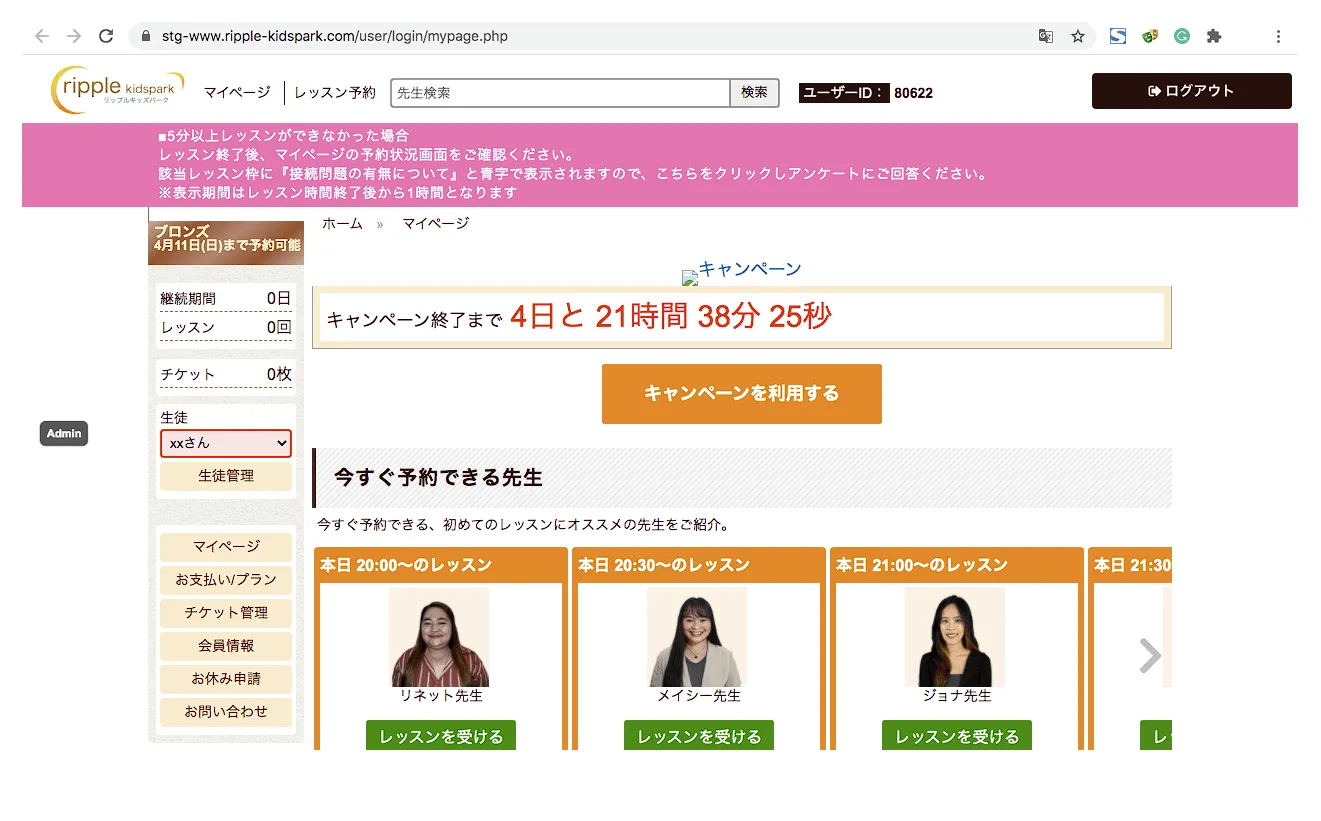Image resolution: width=1321 pixels, height=821 pixels.
Task: Click the 検索 search button
Action: [x=754, y=93]
